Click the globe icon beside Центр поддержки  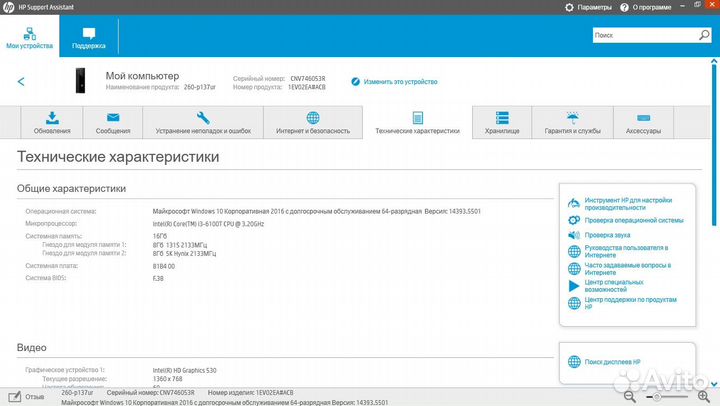574,303
